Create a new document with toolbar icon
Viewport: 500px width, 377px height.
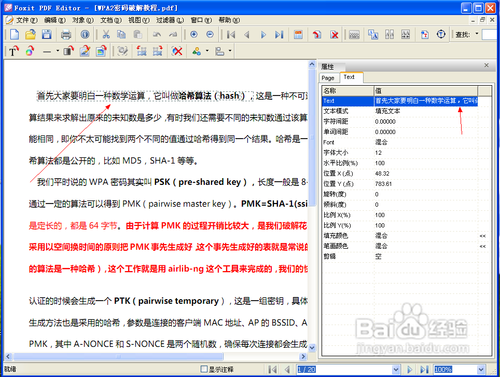pos(14,34)
